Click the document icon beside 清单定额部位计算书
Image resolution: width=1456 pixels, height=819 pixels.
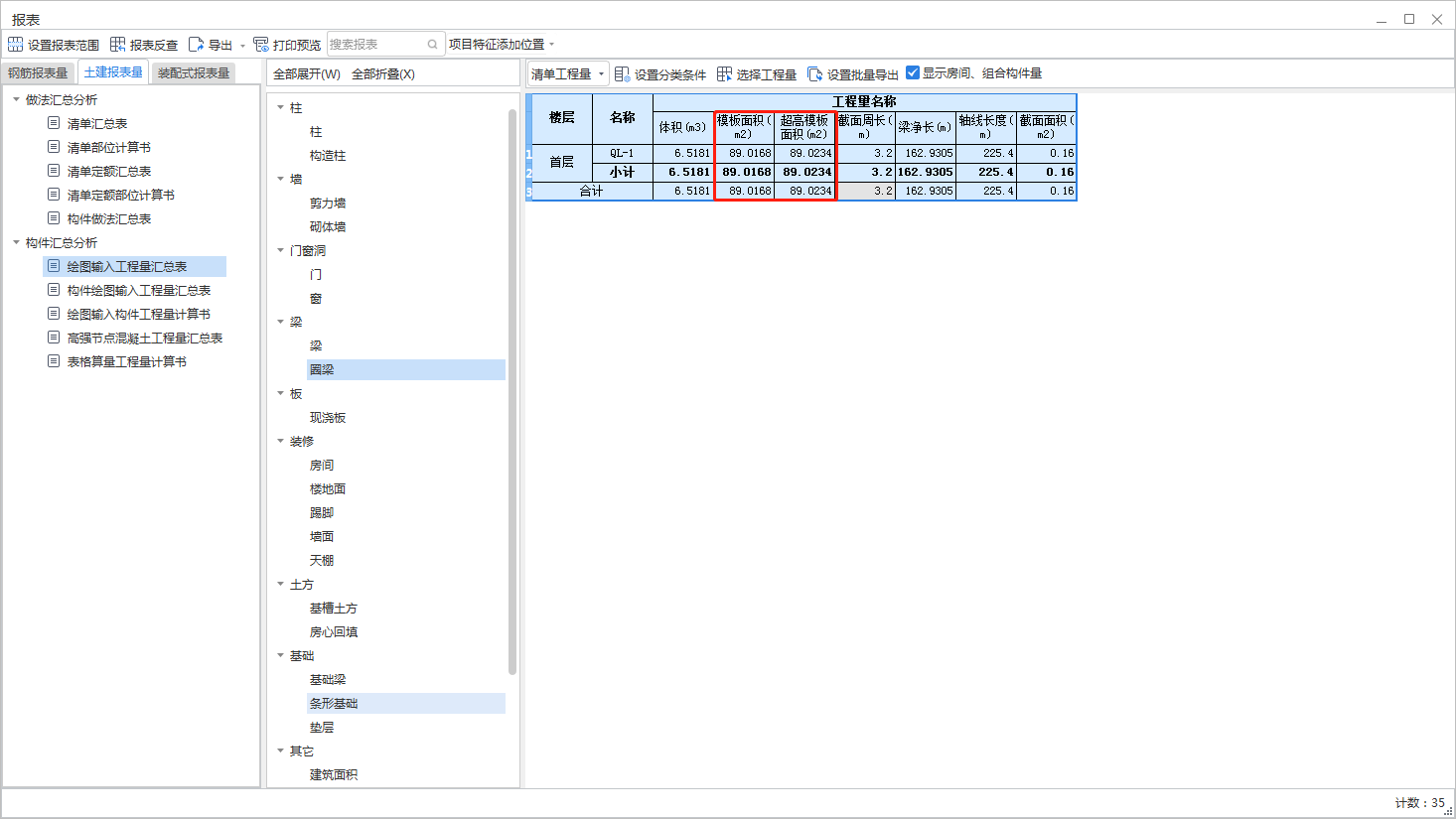tap(54, 195)
